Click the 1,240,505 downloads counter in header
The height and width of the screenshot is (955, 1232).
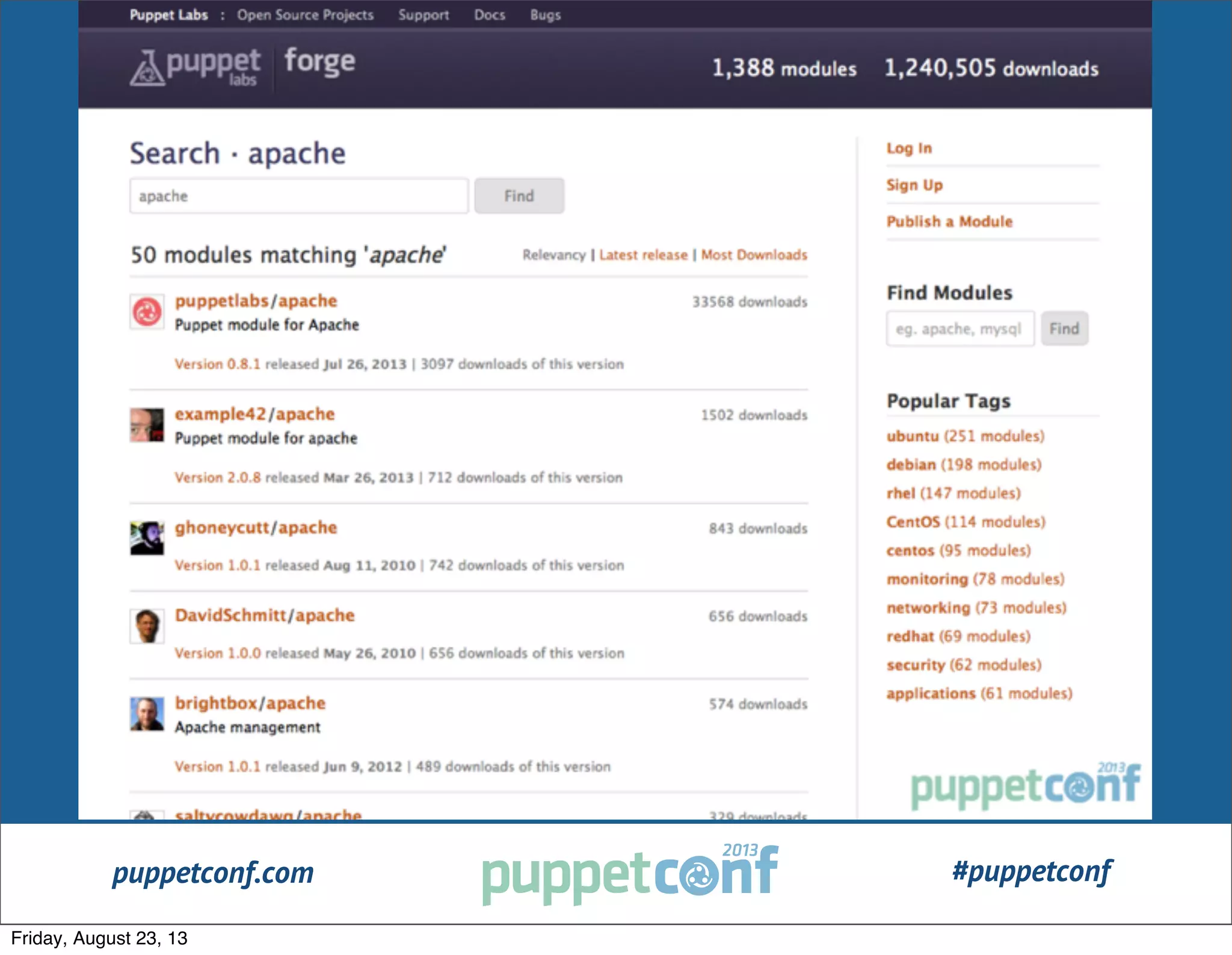(x=991, y=68)
